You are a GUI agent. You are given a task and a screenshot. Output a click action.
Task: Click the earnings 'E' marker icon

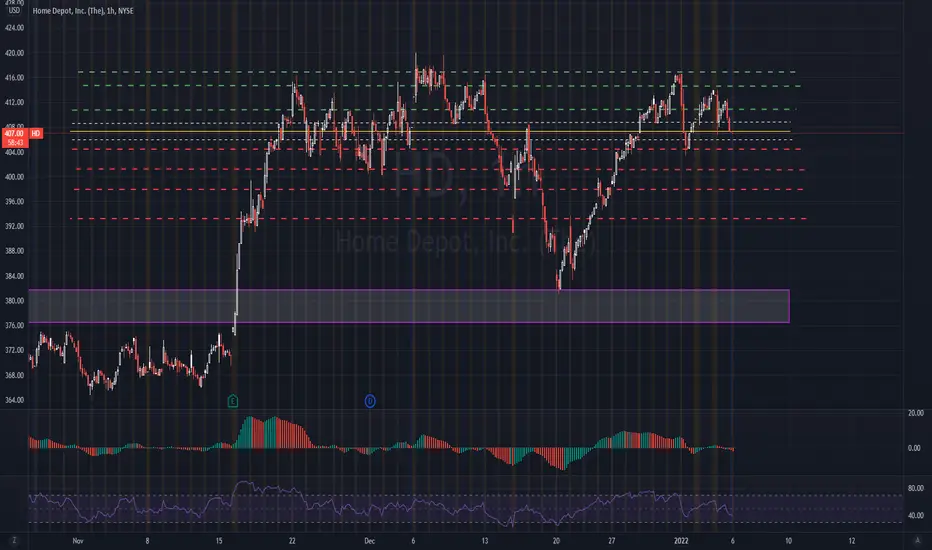[232, 401]
